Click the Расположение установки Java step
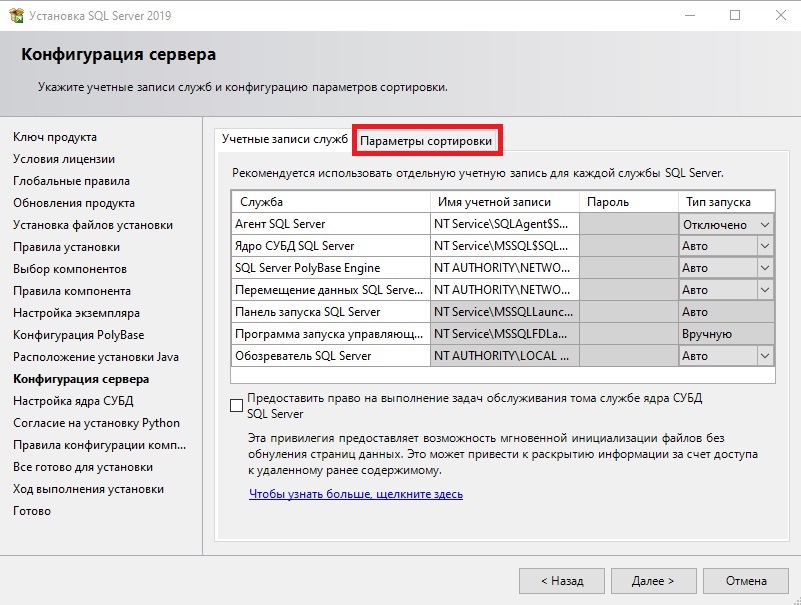The image size is (801, 605). coord(96,357)
